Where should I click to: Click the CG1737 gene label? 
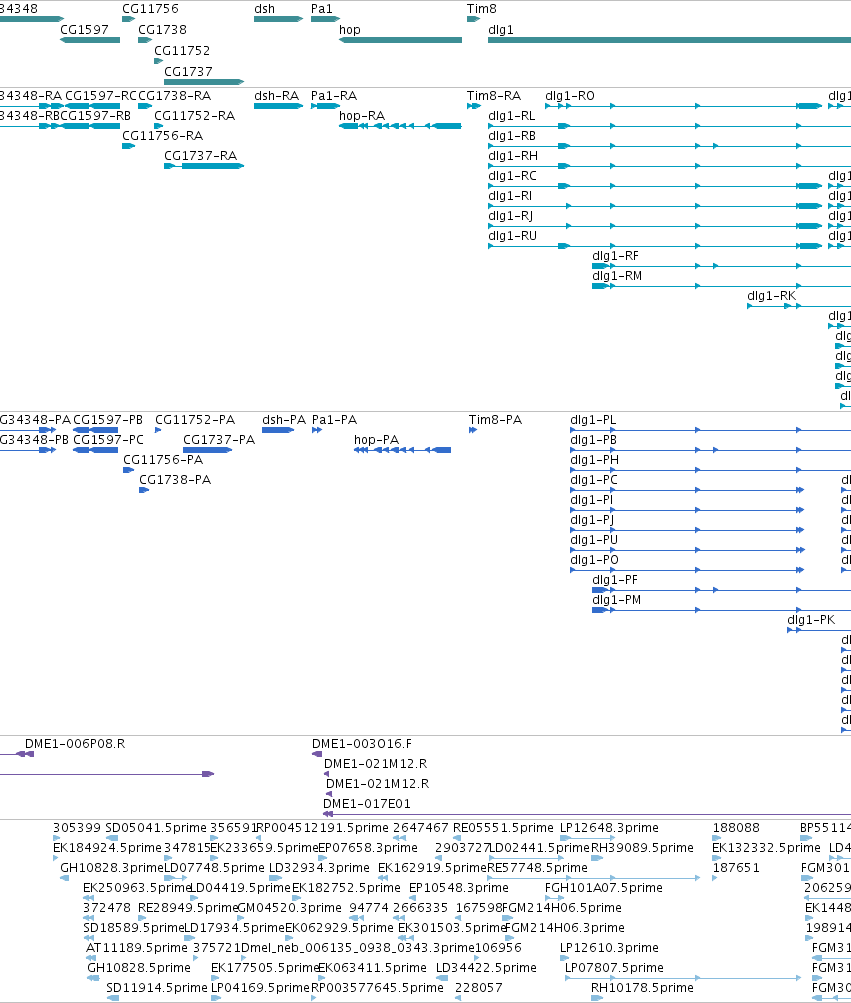tap(188, 72)
